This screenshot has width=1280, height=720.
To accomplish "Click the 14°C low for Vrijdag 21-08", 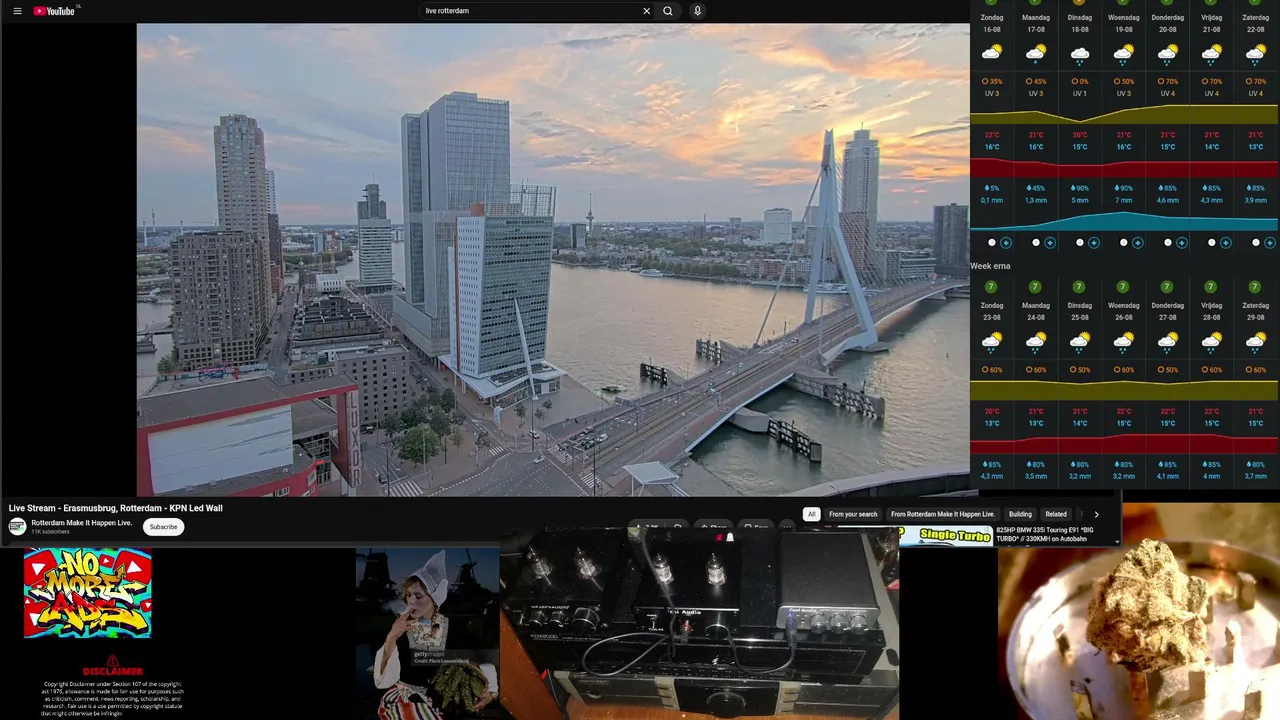I will [x=1212, y=147].
